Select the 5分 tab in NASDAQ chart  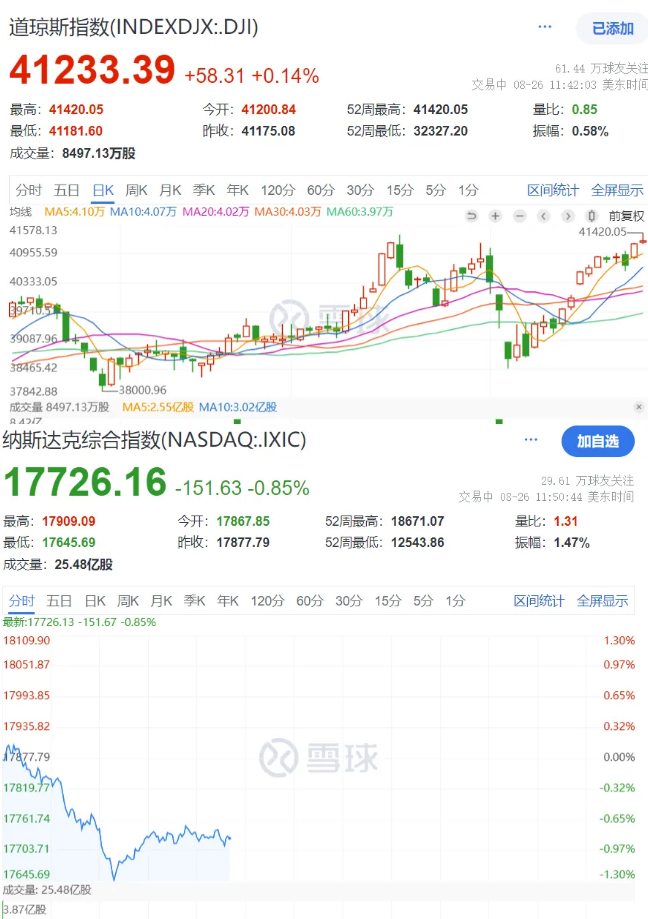point(423,601)
